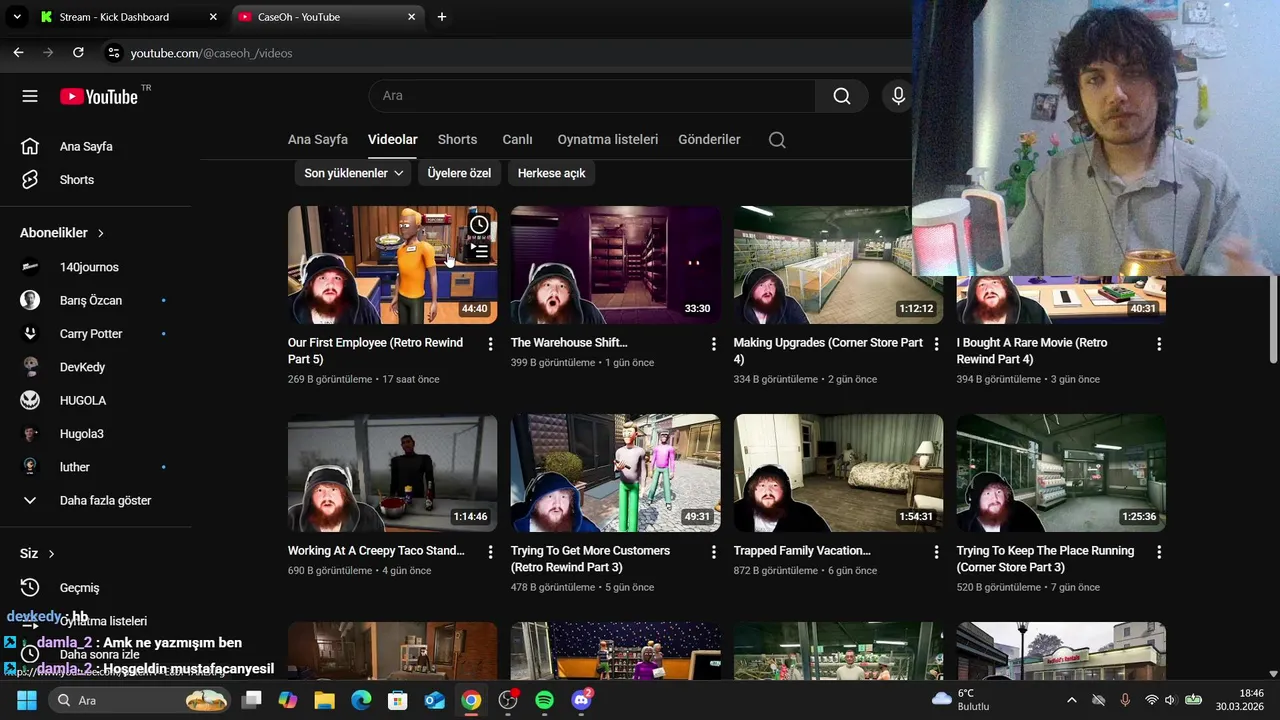
Task: Open options for Trapped Family Vacation video
Action: (936, 552)
